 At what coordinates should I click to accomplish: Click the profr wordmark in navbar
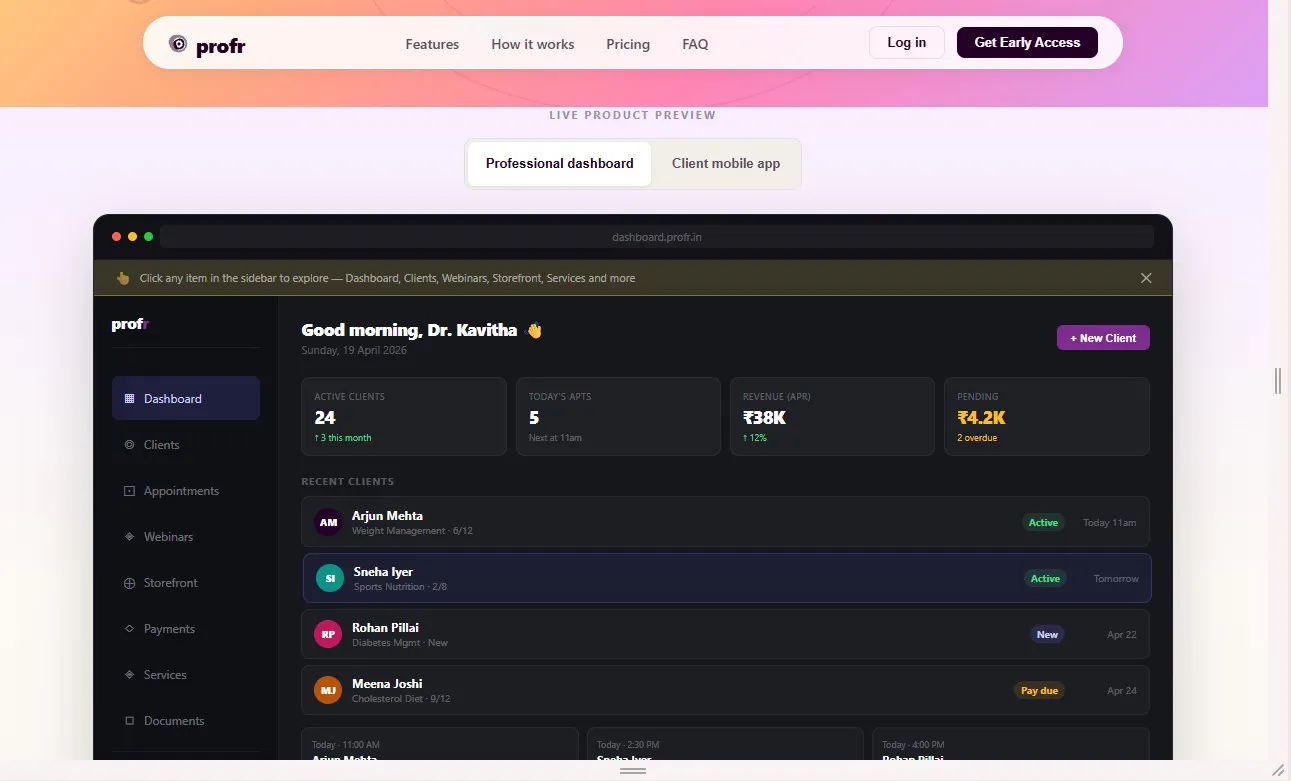tap(221, 46)
